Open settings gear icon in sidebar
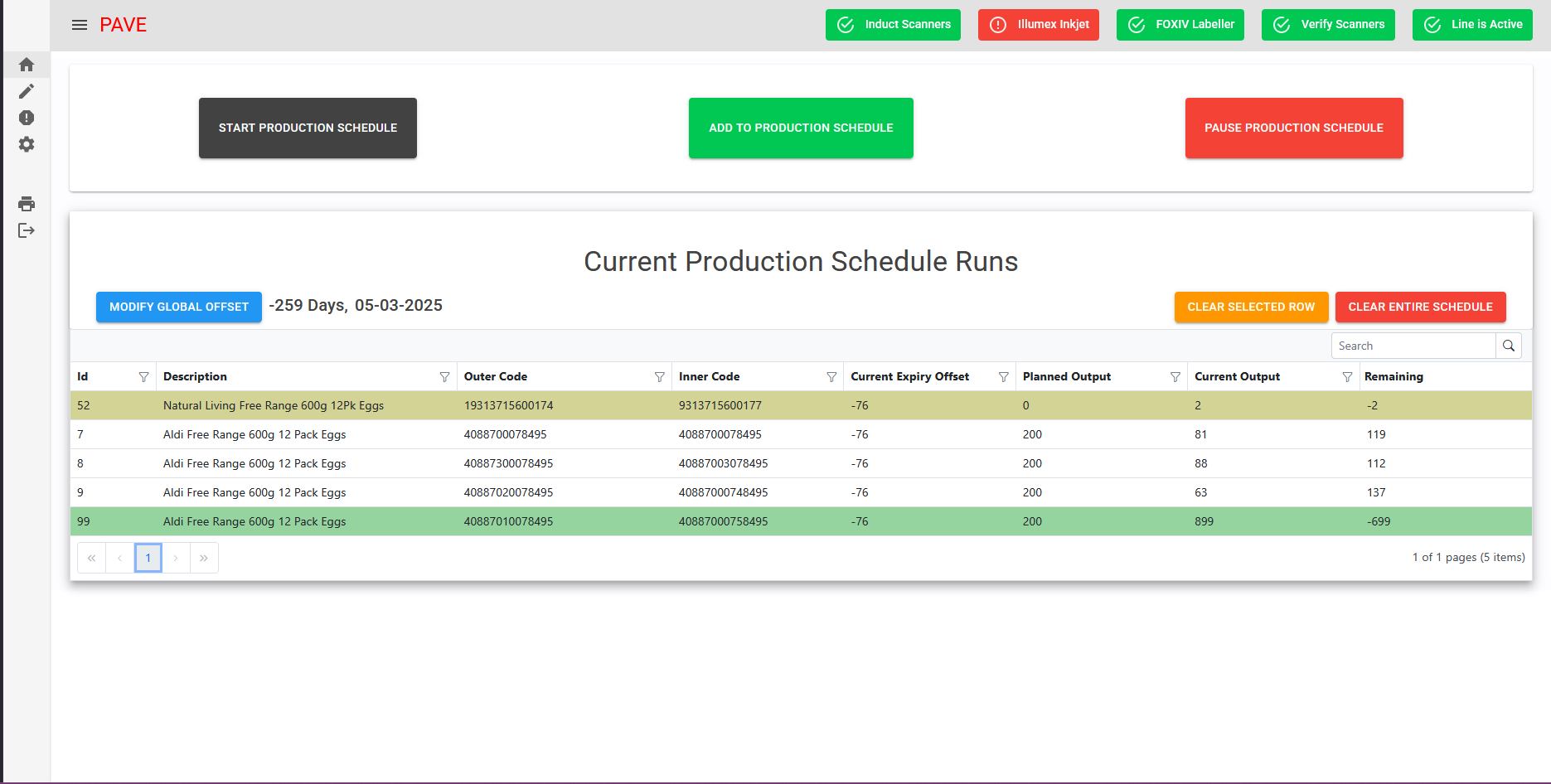 click(27, 144)
